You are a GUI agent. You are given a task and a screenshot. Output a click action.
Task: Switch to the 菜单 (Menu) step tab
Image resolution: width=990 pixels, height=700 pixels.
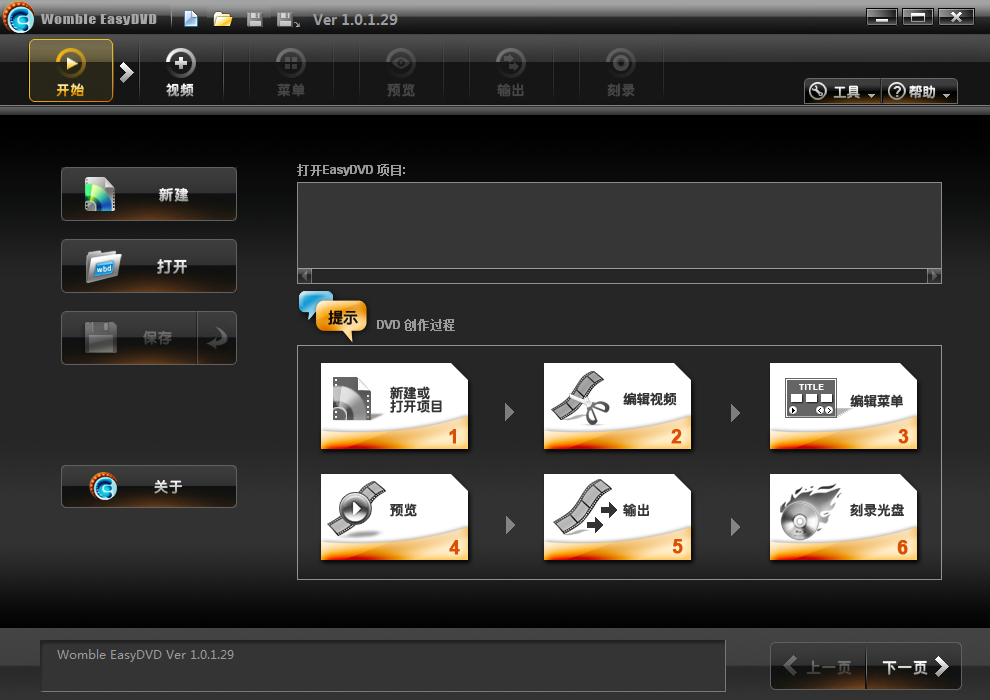(x=290, y=73)
